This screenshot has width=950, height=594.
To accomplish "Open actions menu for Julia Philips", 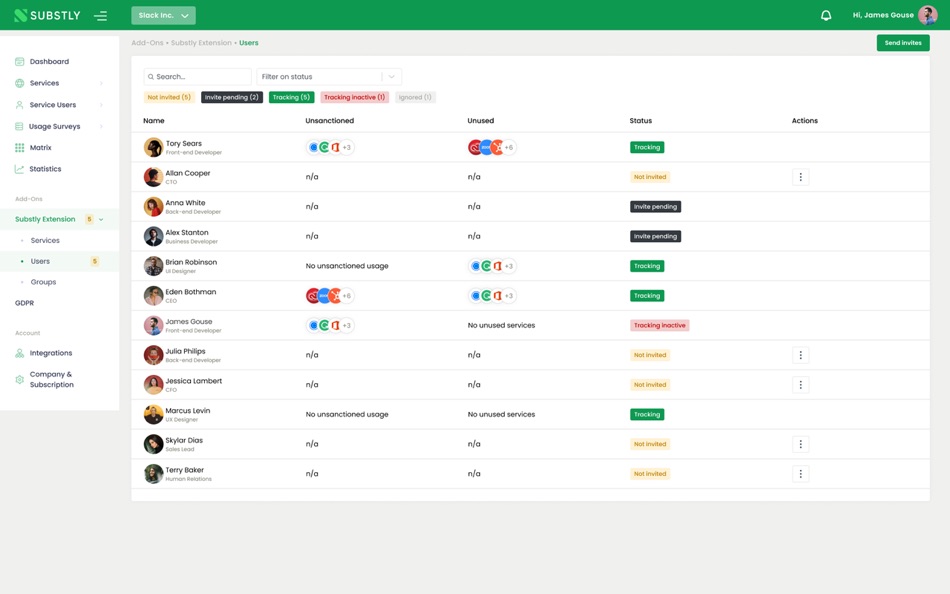I will click(800, 355).
